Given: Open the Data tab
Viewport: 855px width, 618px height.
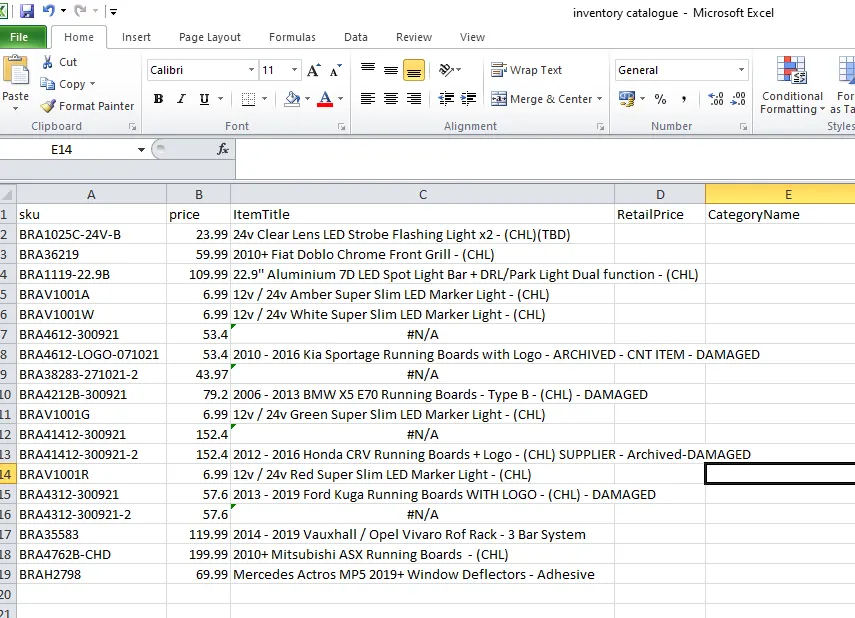Looking at the screenshot, I should pyautogui.click(x=356, y=37).
